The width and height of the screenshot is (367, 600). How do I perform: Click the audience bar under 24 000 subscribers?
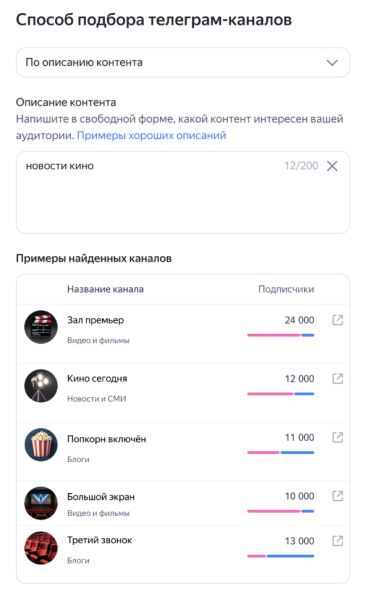[281, 335]
